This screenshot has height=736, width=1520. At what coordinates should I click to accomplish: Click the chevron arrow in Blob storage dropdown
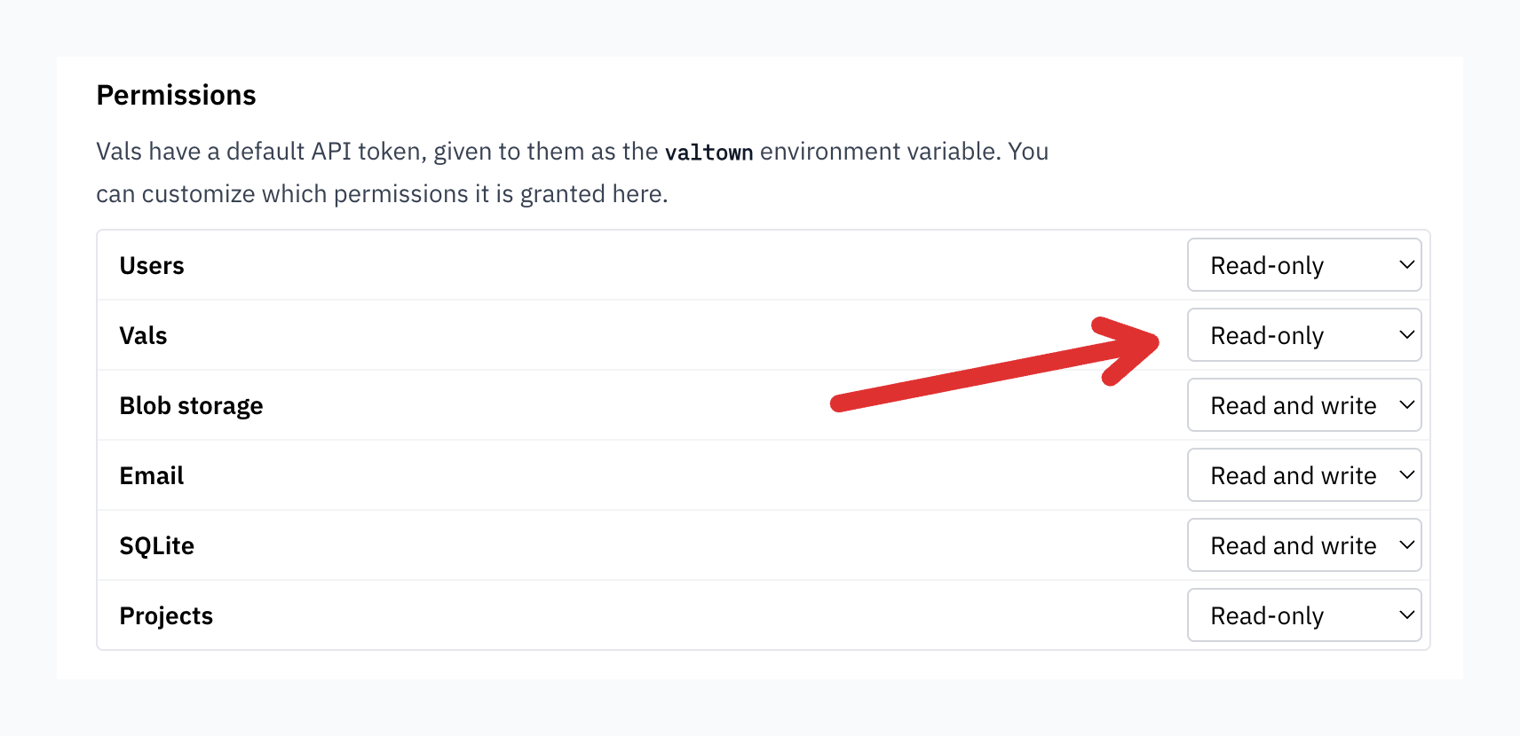point(1406,405)
